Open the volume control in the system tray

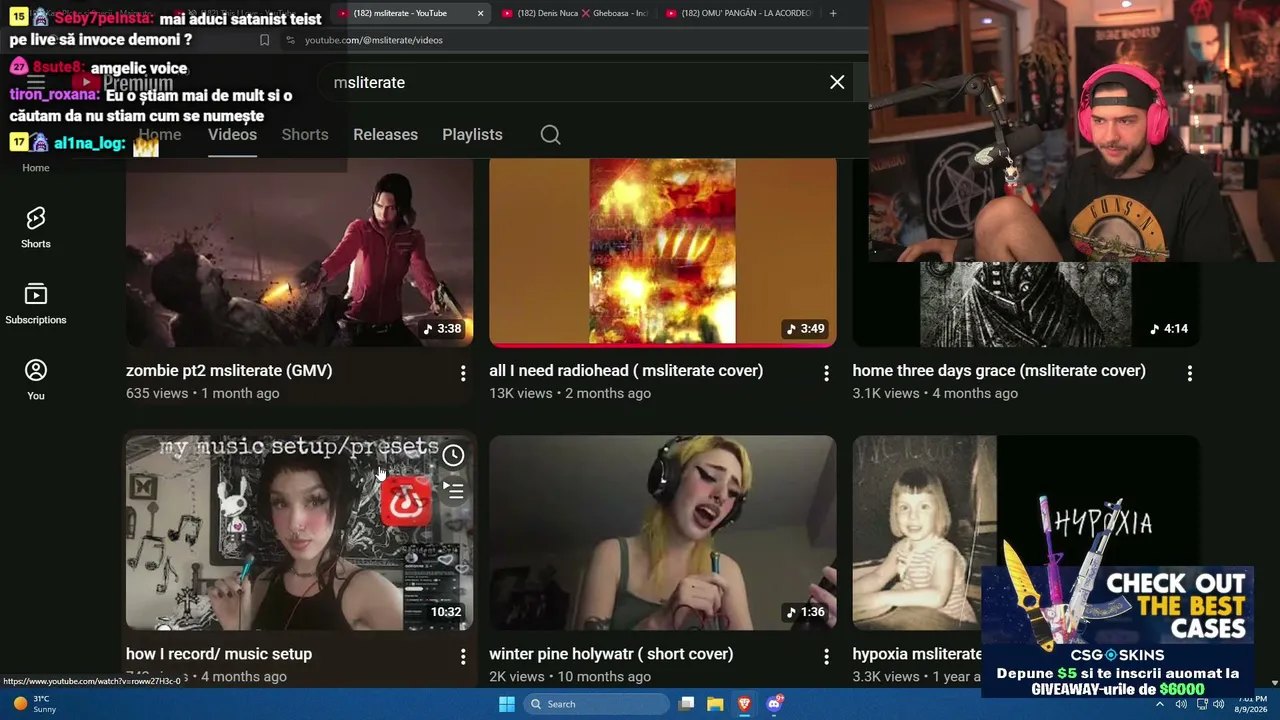click(1218, 704)
